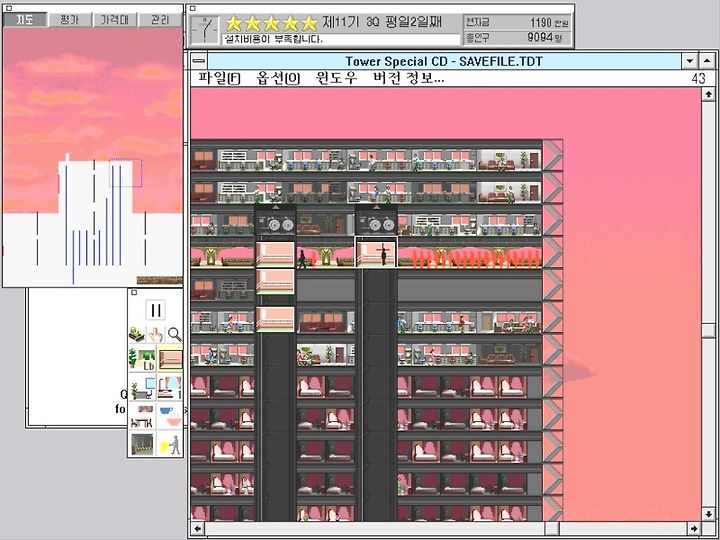This screenshot has height=540, width=720.
Task: Open the 파일(F) menu
Action: click(219, 78)
